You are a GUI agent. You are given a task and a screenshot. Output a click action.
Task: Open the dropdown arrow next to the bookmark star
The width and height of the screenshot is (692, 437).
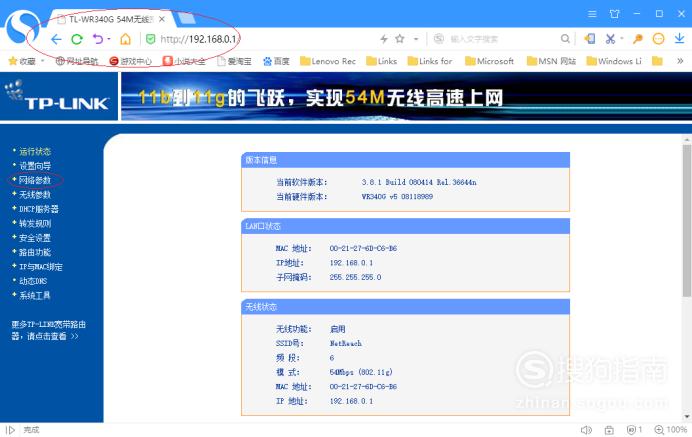click(416, 39)
